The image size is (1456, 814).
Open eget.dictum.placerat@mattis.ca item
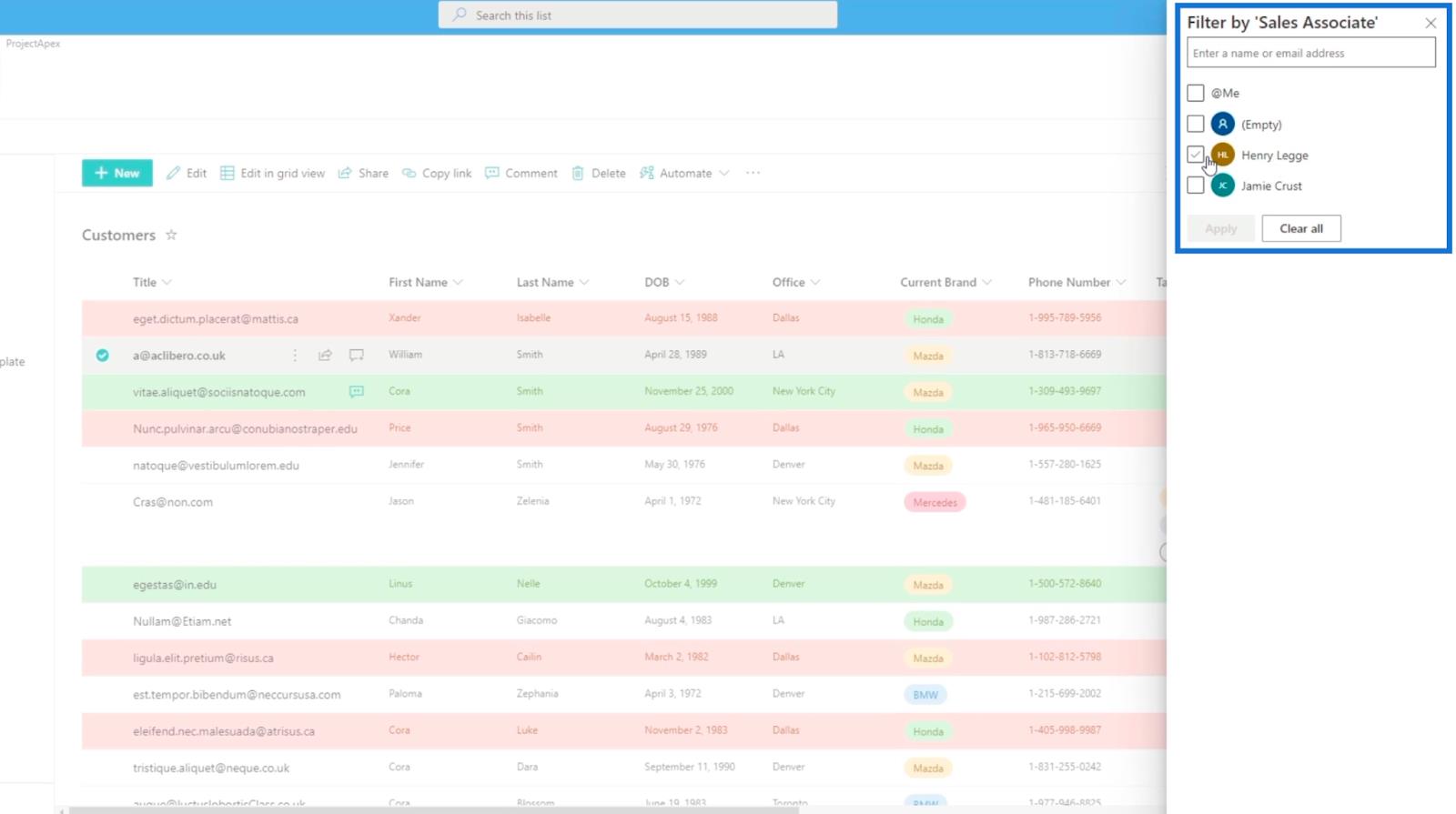216,319
